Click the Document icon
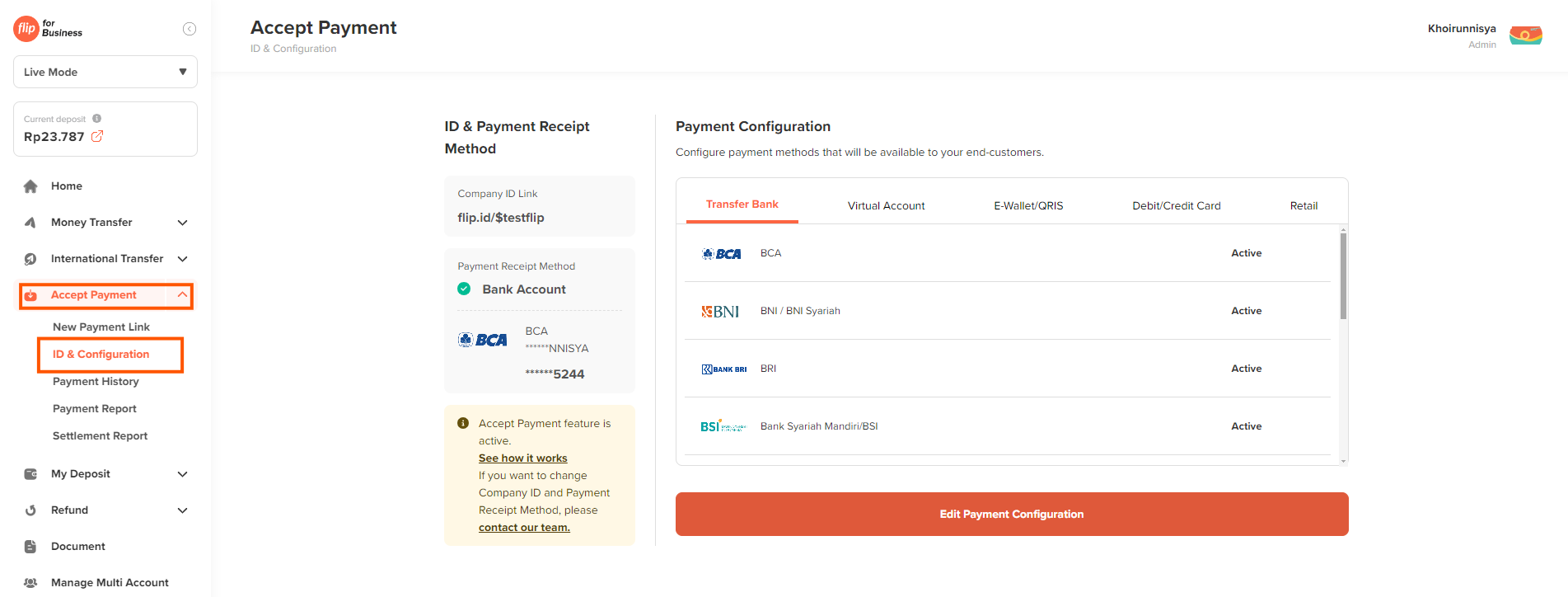This screenshot has height=597, width=1568. [30, 546]
